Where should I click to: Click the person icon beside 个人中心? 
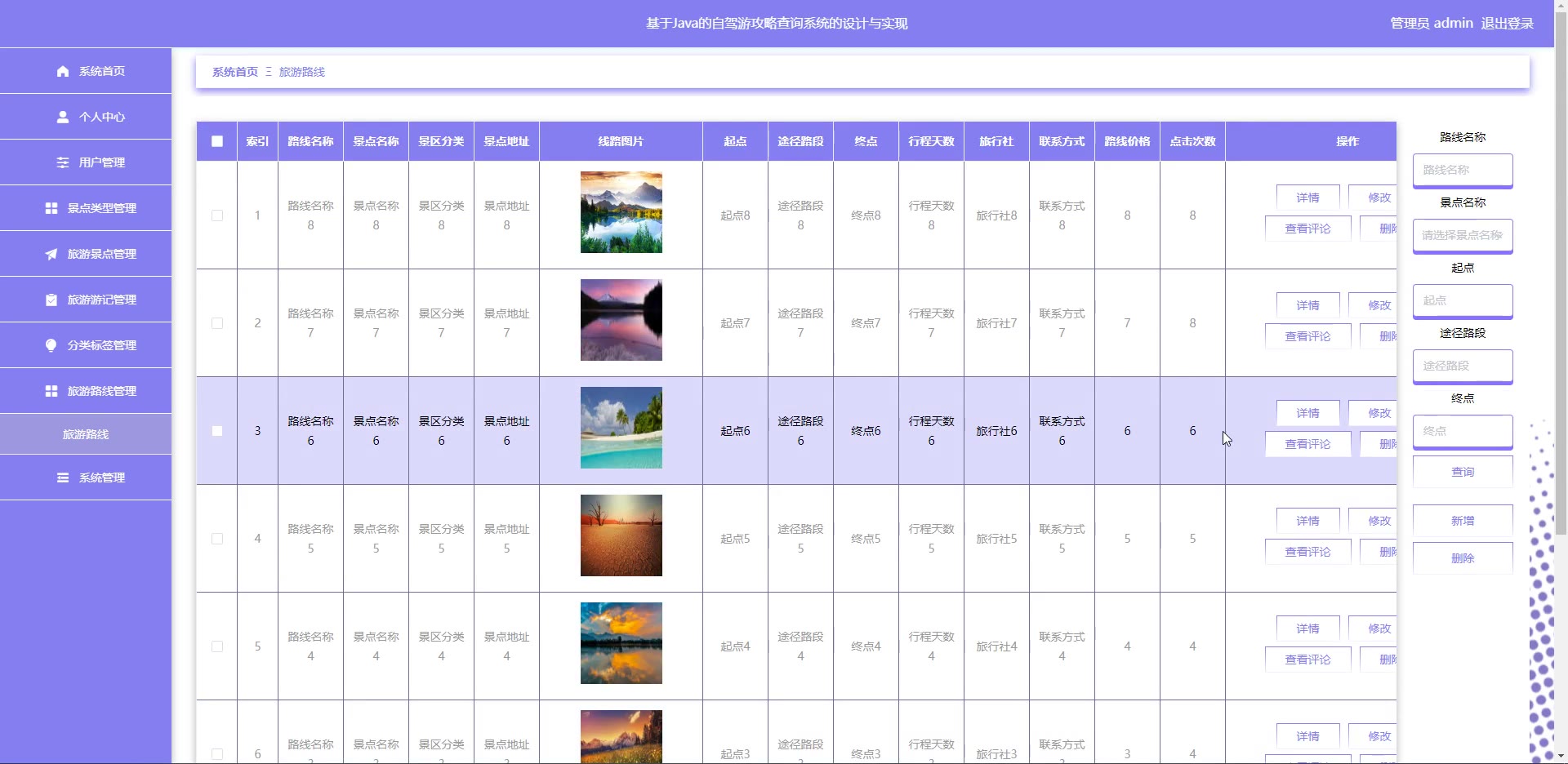[x=63, y=117]
